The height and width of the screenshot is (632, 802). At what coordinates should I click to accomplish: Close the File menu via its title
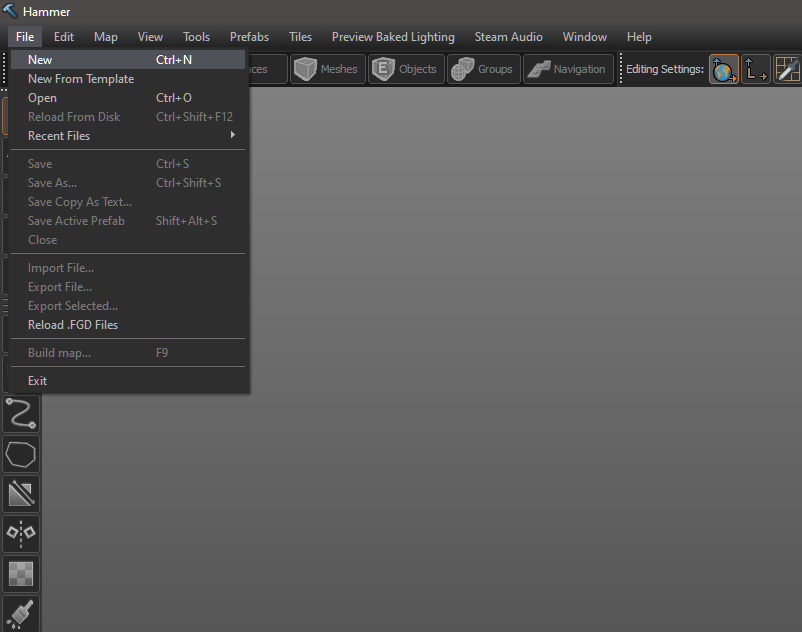25,37
